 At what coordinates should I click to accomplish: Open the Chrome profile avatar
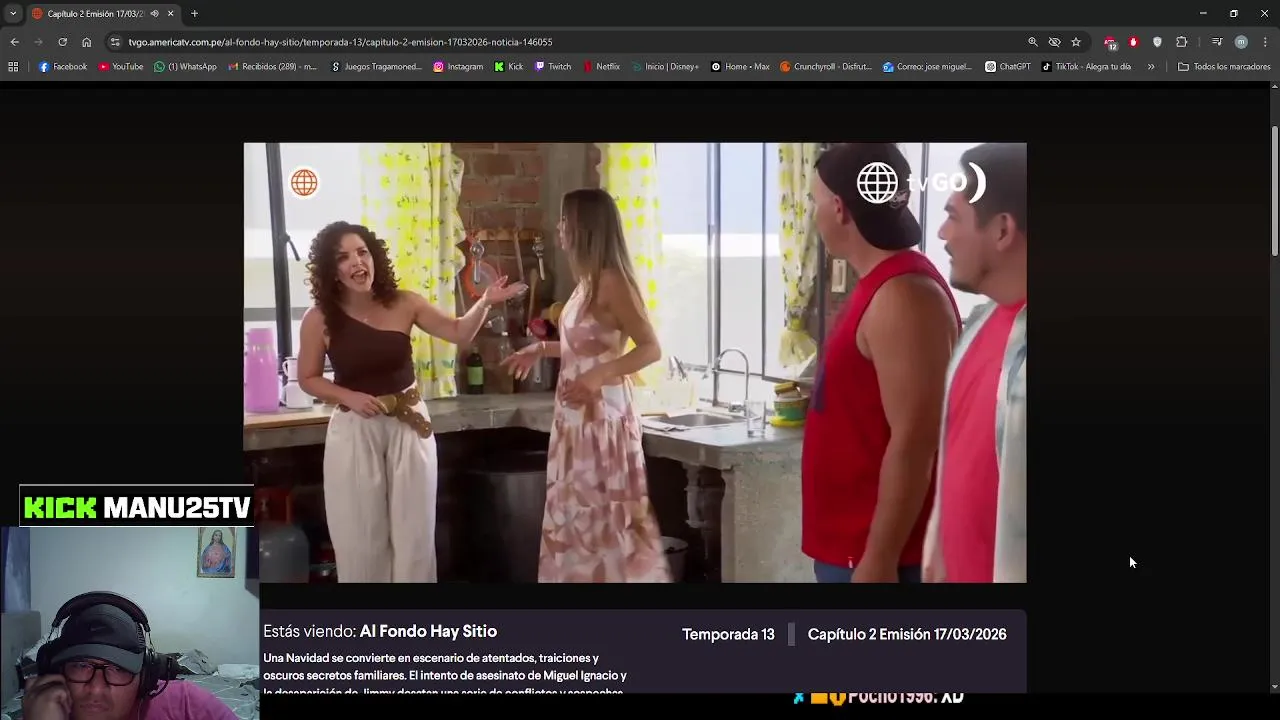1241,42
